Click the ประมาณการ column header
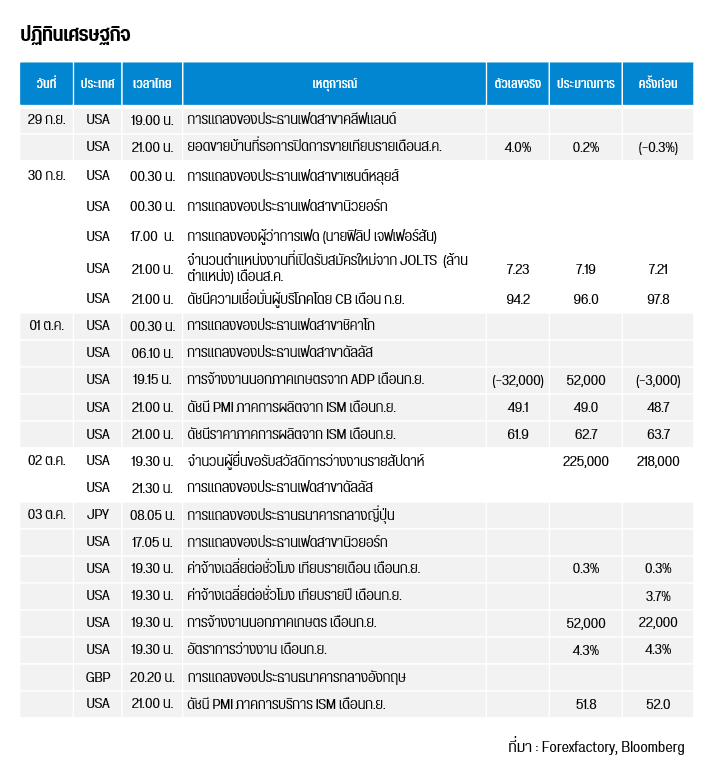Image resolution: width=708 pixels, height=767 pixels. tap(585, 84)
